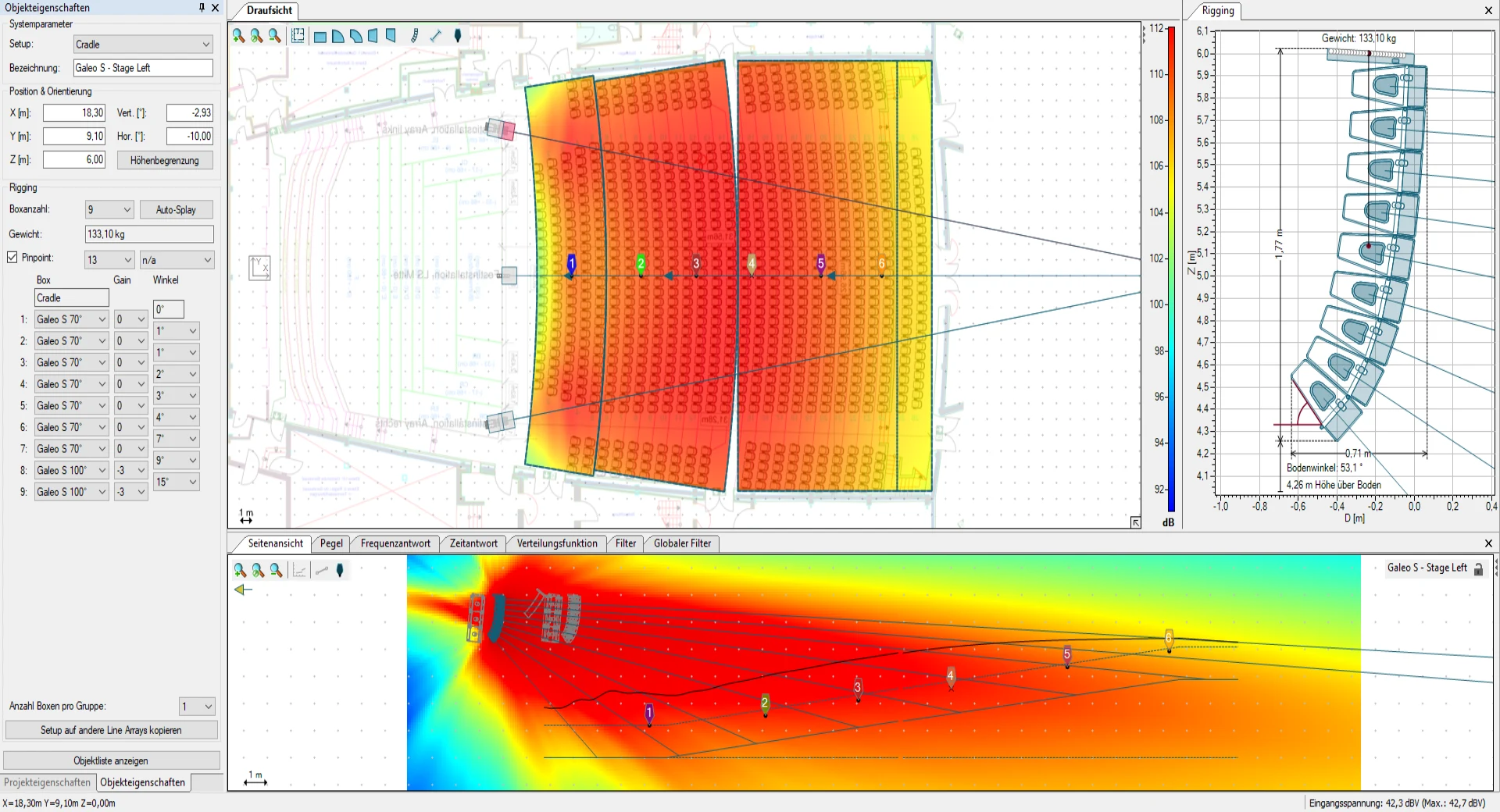The width and height of the screenshot is (1500, 812).
Task: Expand the Boxanzahl dropdown
Action: pos(109,210)
